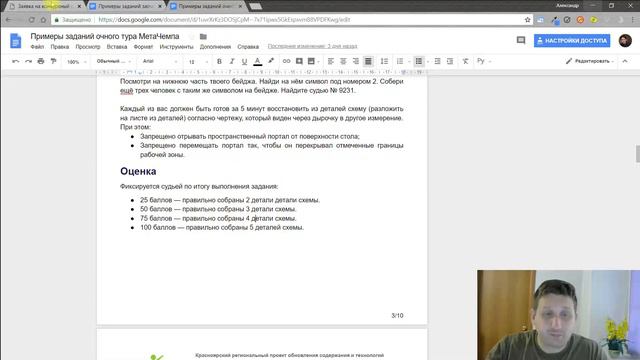The image size is (640, 360).
Task: Star the document next to title
Action: click(x=191, y=37)
